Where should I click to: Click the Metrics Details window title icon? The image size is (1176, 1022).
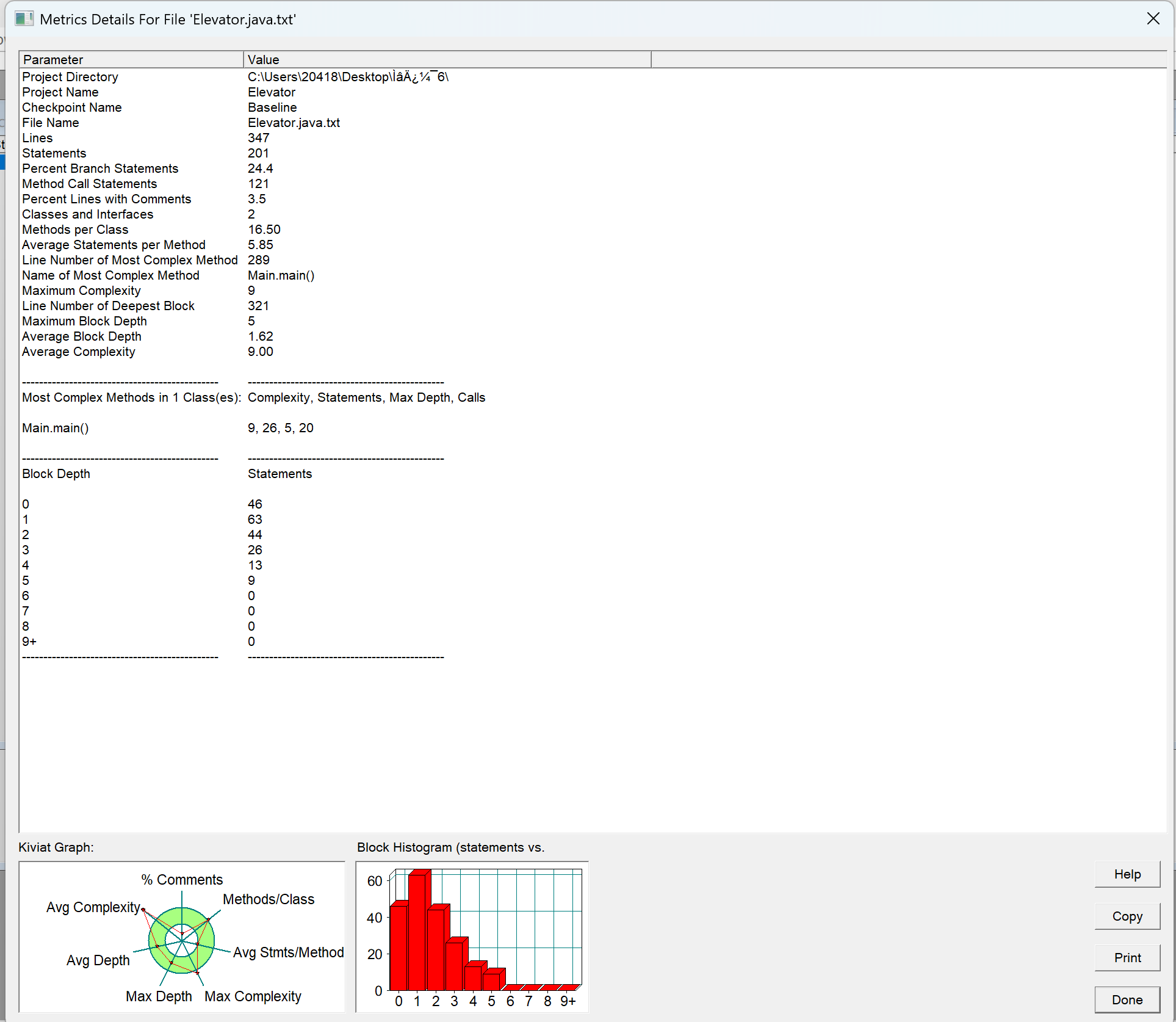pos(24,19)
